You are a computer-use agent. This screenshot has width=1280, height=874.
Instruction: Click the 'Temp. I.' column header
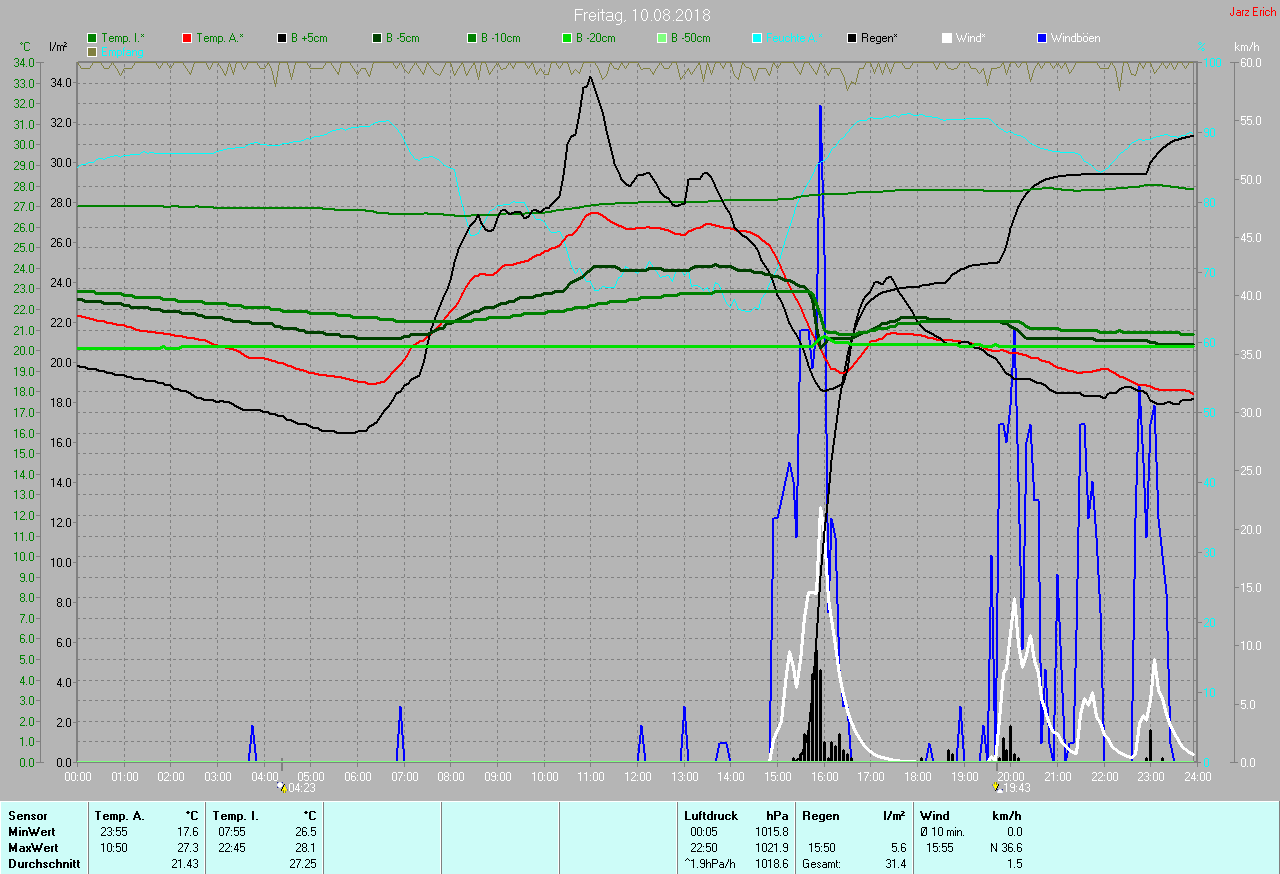coord(235,816)
